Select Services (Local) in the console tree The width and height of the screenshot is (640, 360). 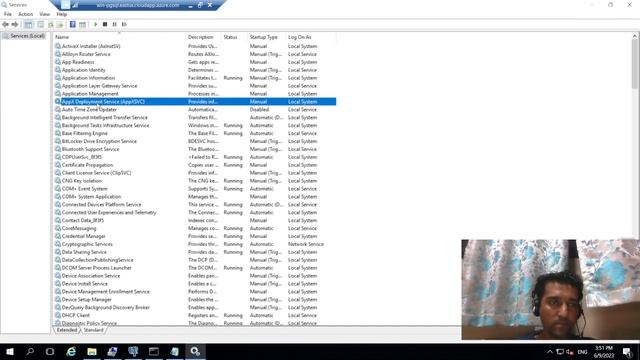coord(27,36)
